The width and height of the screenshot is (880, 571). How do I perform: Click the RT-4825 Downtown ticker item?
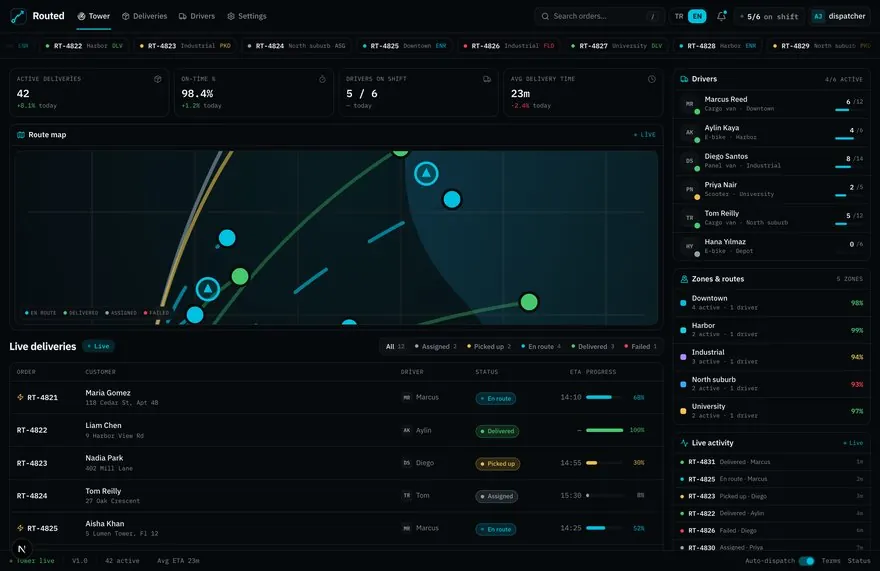[x=404, y=46]
